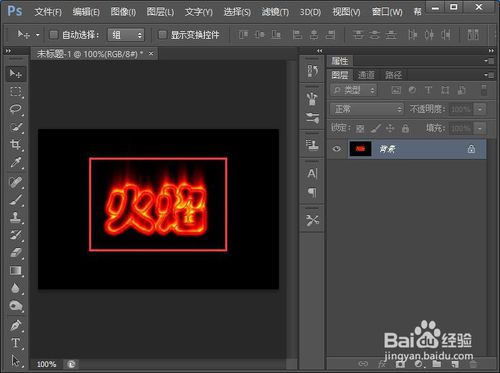This screenshot has width=500, height=373.
Task: Switch to the 路径 tab
Action: tap(393, 75)
